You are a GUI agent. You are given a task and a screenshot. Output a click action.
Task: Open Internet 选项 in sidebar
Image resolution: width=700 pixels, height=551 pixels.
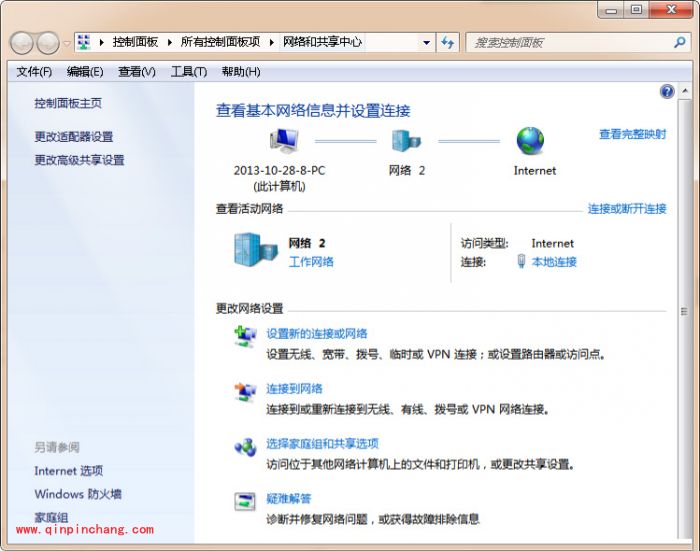point(68,471)
